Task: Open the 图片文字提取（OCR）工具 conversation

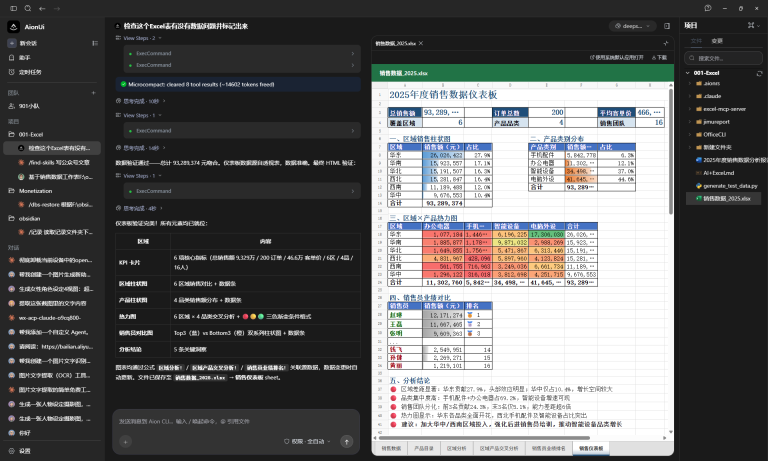Action: click(53, 375)
